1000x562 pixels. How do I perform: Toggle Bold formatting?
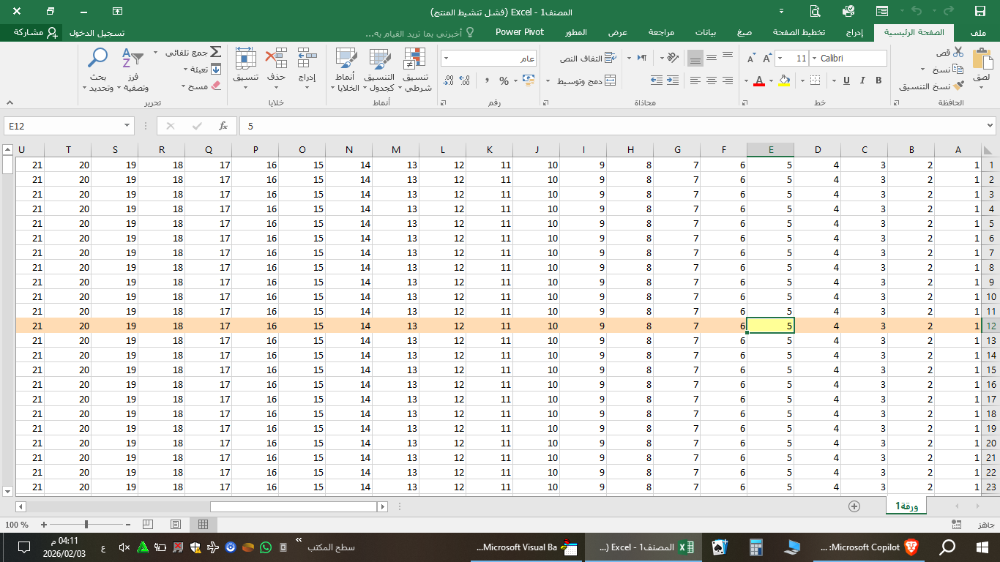point(877,81)
